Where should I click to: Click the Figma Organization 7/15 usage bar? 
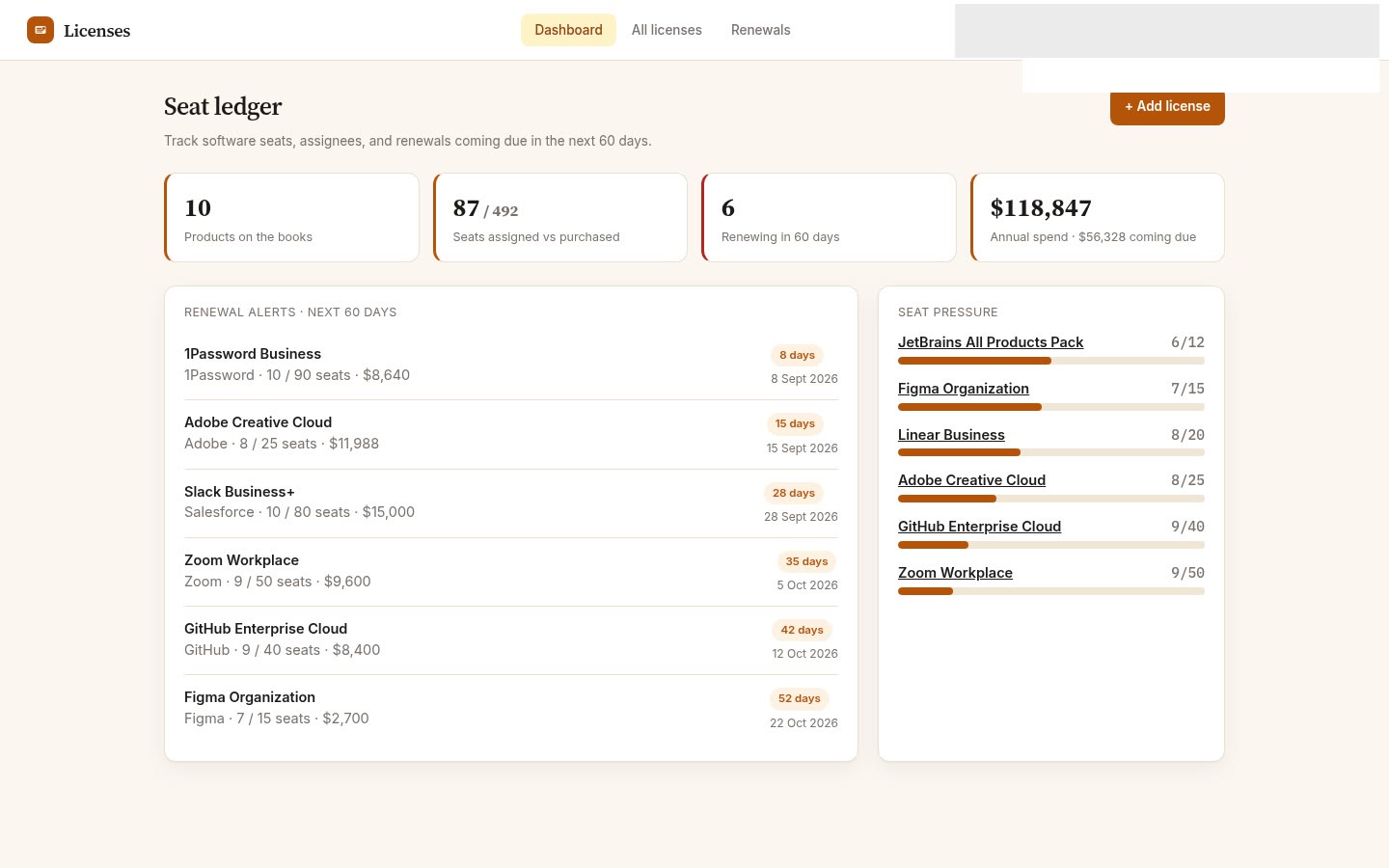tap(1051, 407)
